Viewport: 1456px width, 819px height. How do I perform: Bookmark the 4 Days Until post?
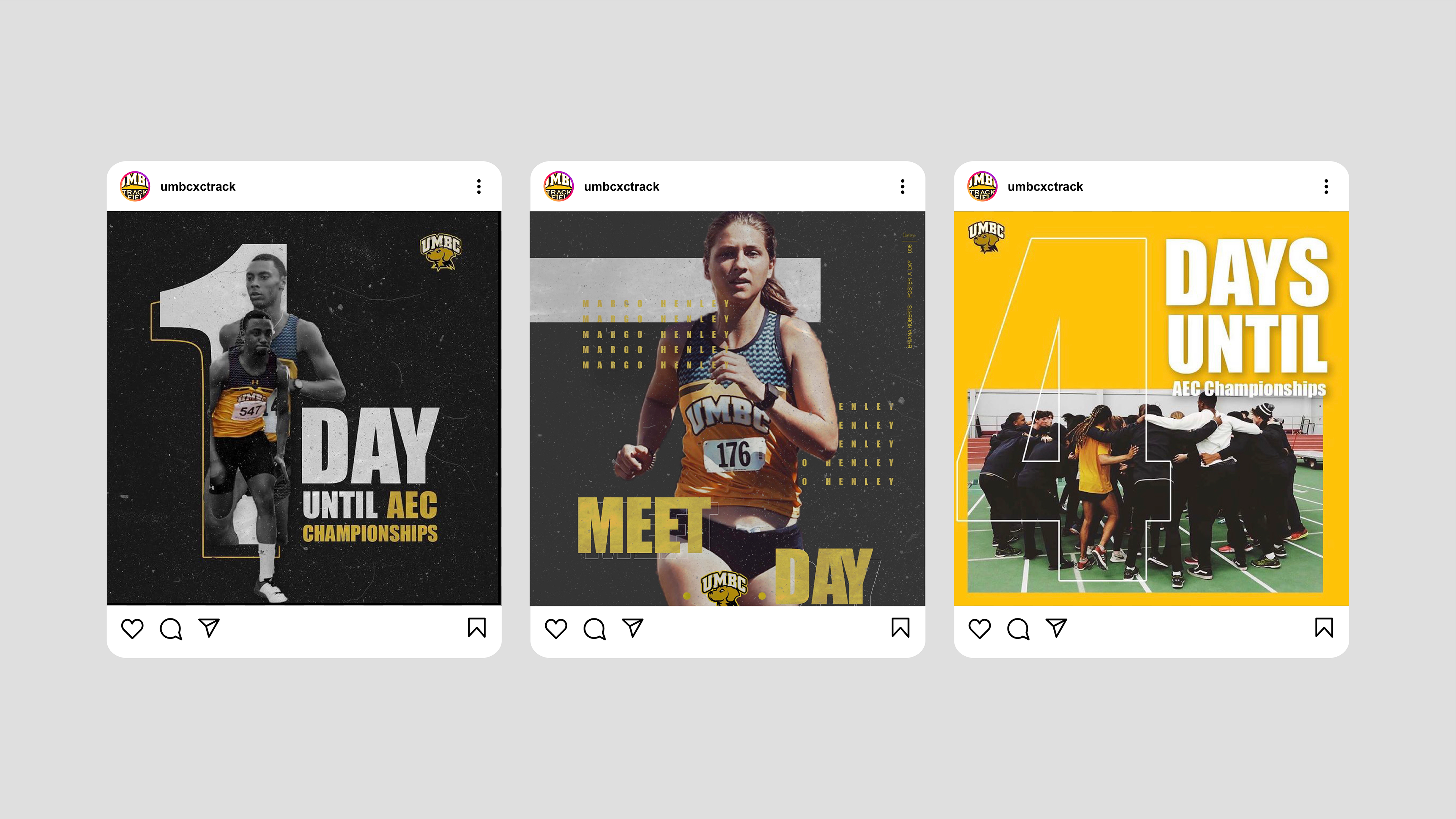click(x=1324, y=628)
